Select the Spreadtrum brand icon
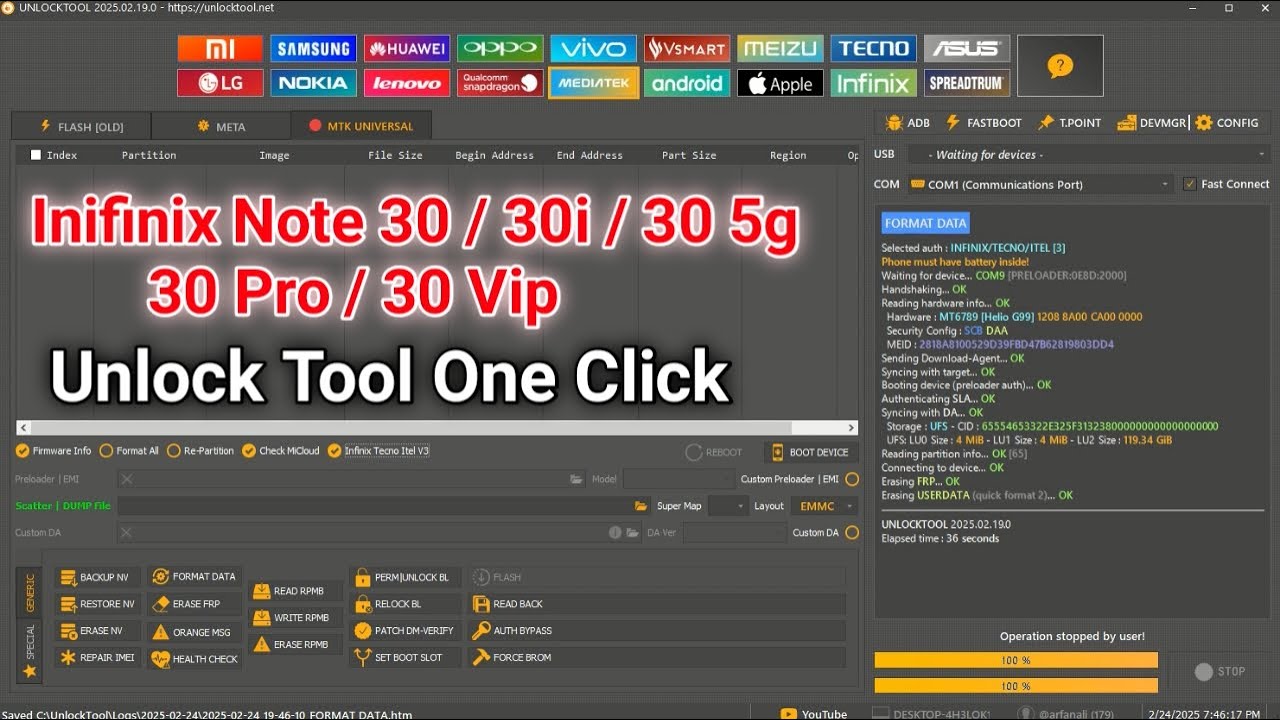Image resolution: width=1280 pixels, height=720 pixels. 967,83
